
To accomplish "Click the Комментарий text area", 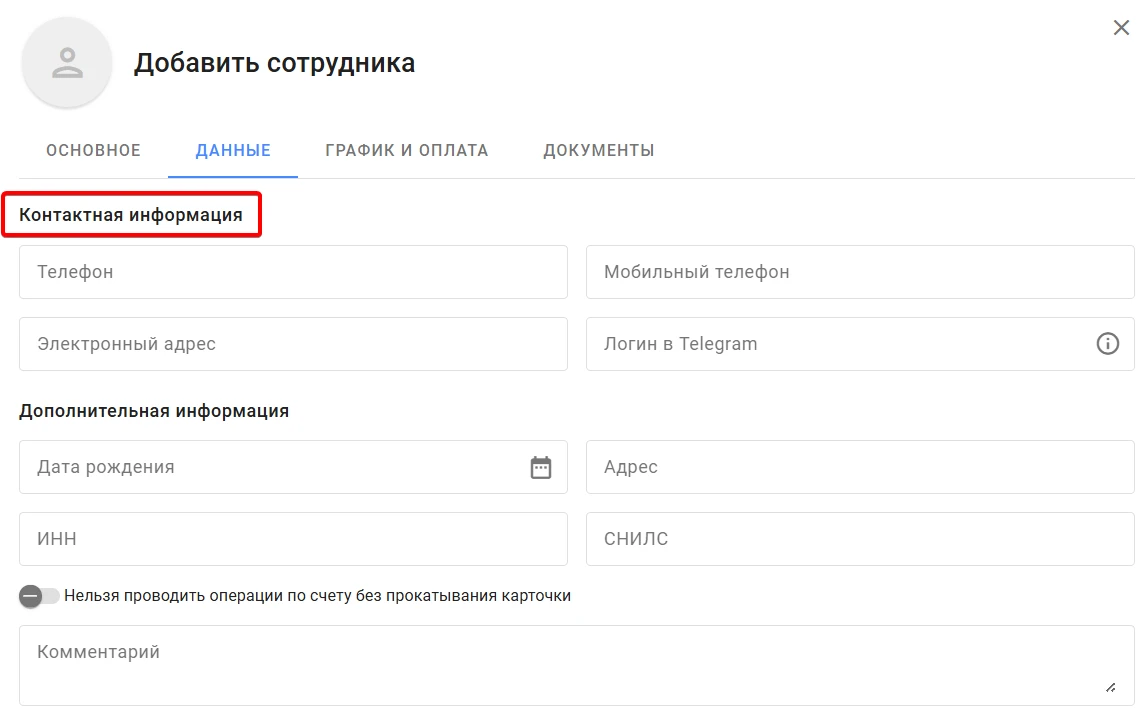I will 577,665.
